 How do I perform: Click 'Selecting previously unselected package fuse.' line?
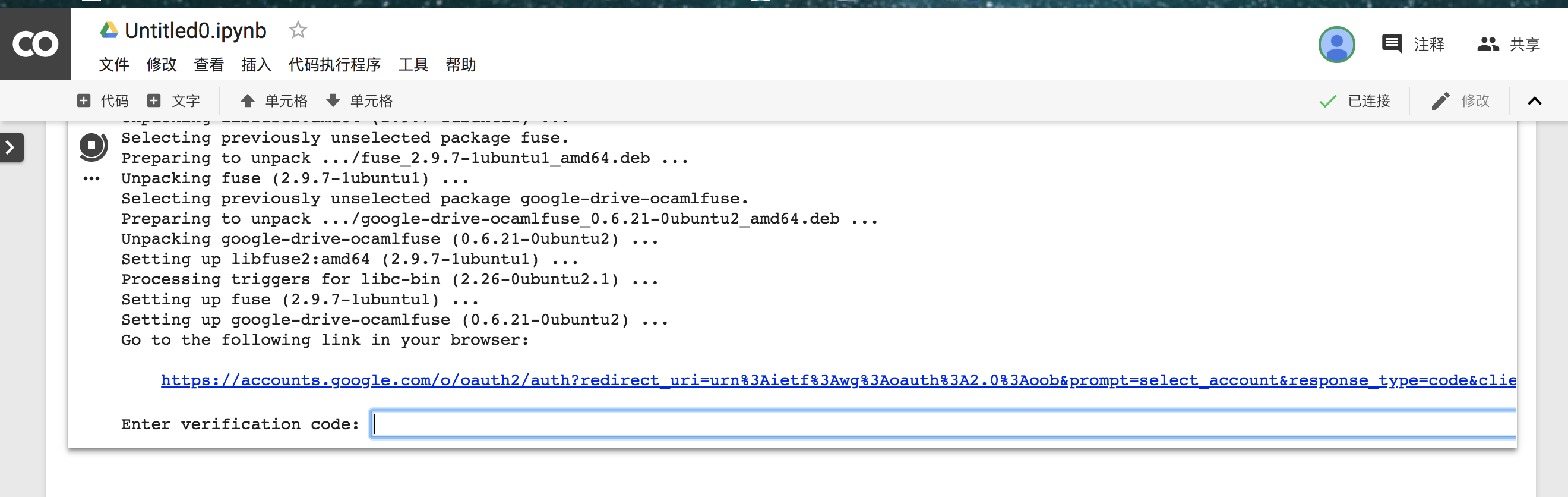(344, 139)
